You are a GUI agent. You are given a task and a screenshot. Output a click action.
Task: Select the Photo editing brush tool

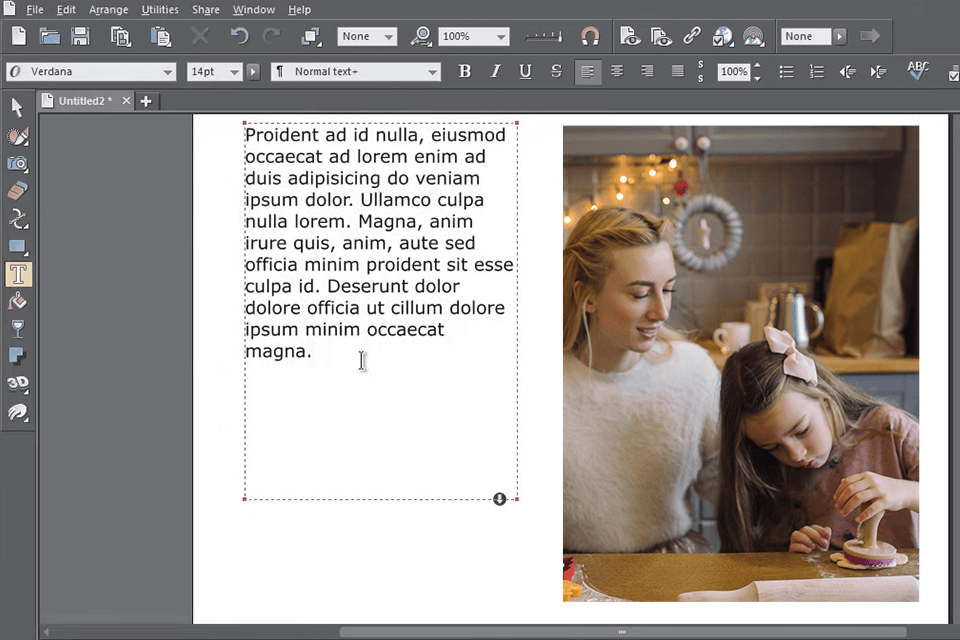click(18, 136)
